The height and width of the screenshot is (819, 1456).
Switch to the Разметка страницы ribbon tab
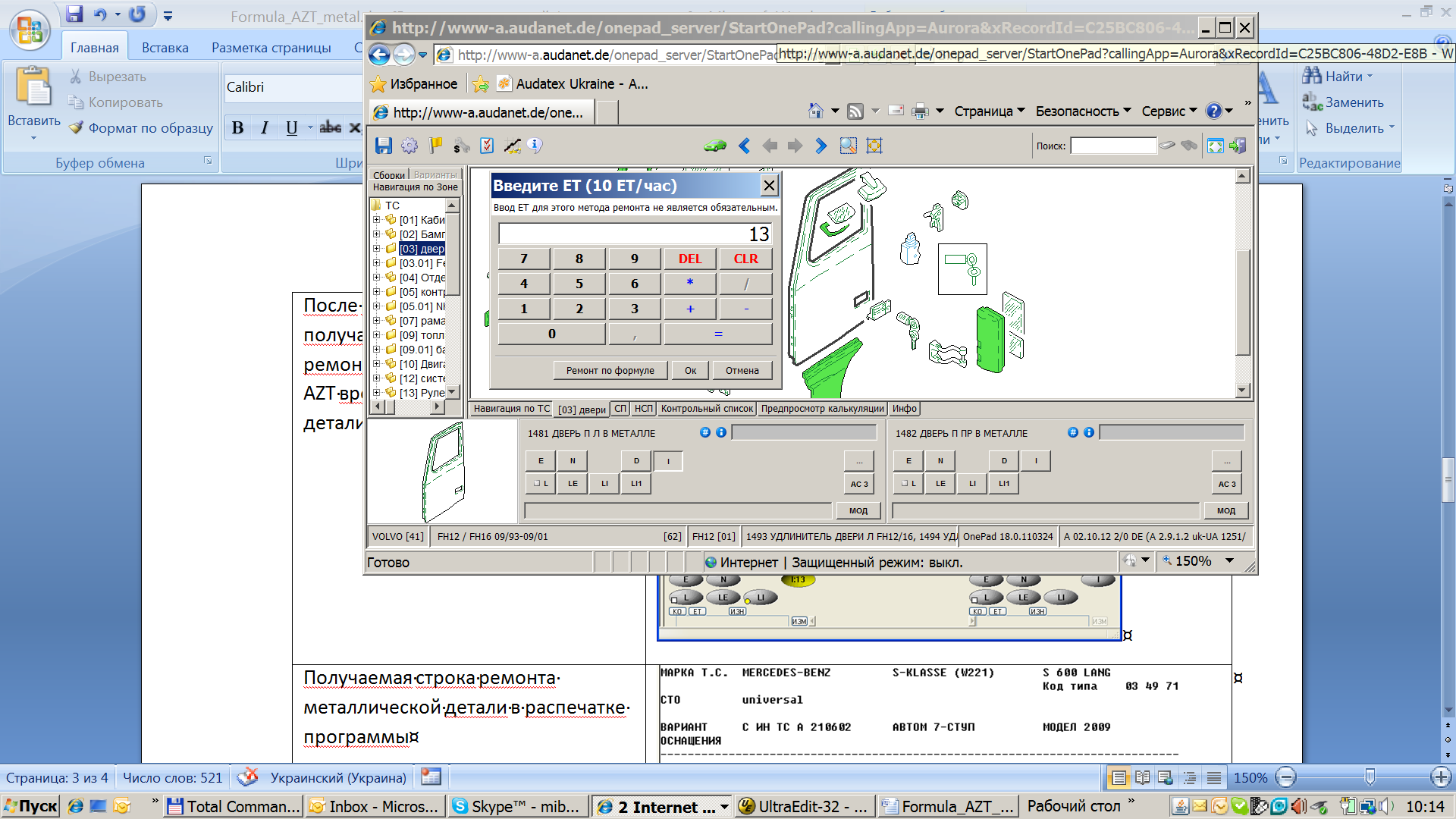point(271,48)
